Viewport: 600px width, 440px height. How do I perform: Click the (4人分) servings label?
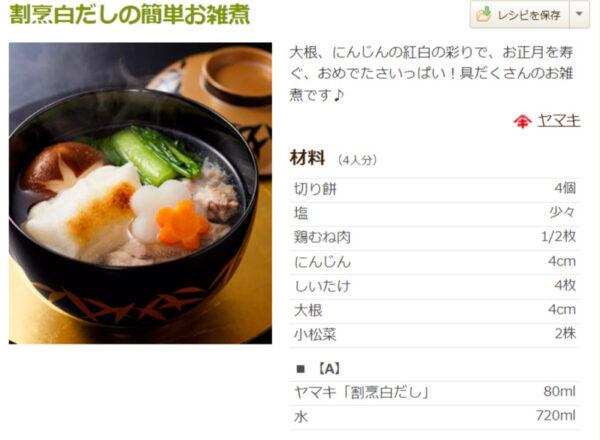[x=357, y=160]
